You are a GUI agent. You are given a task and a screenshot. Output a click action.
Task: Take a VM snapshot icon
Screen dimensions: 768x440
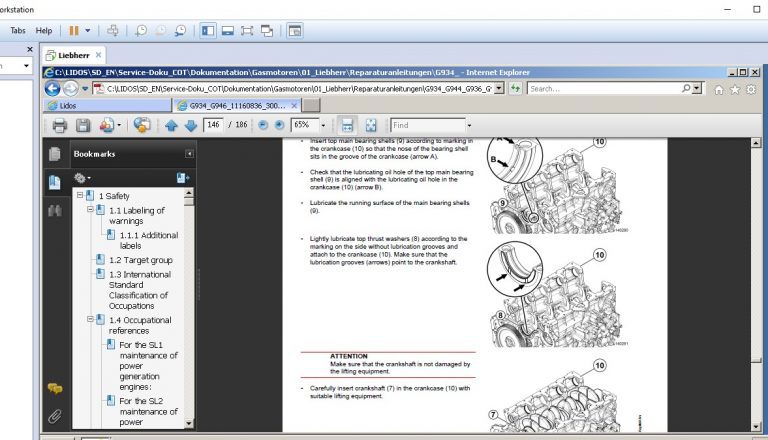(x=141, y=30)
